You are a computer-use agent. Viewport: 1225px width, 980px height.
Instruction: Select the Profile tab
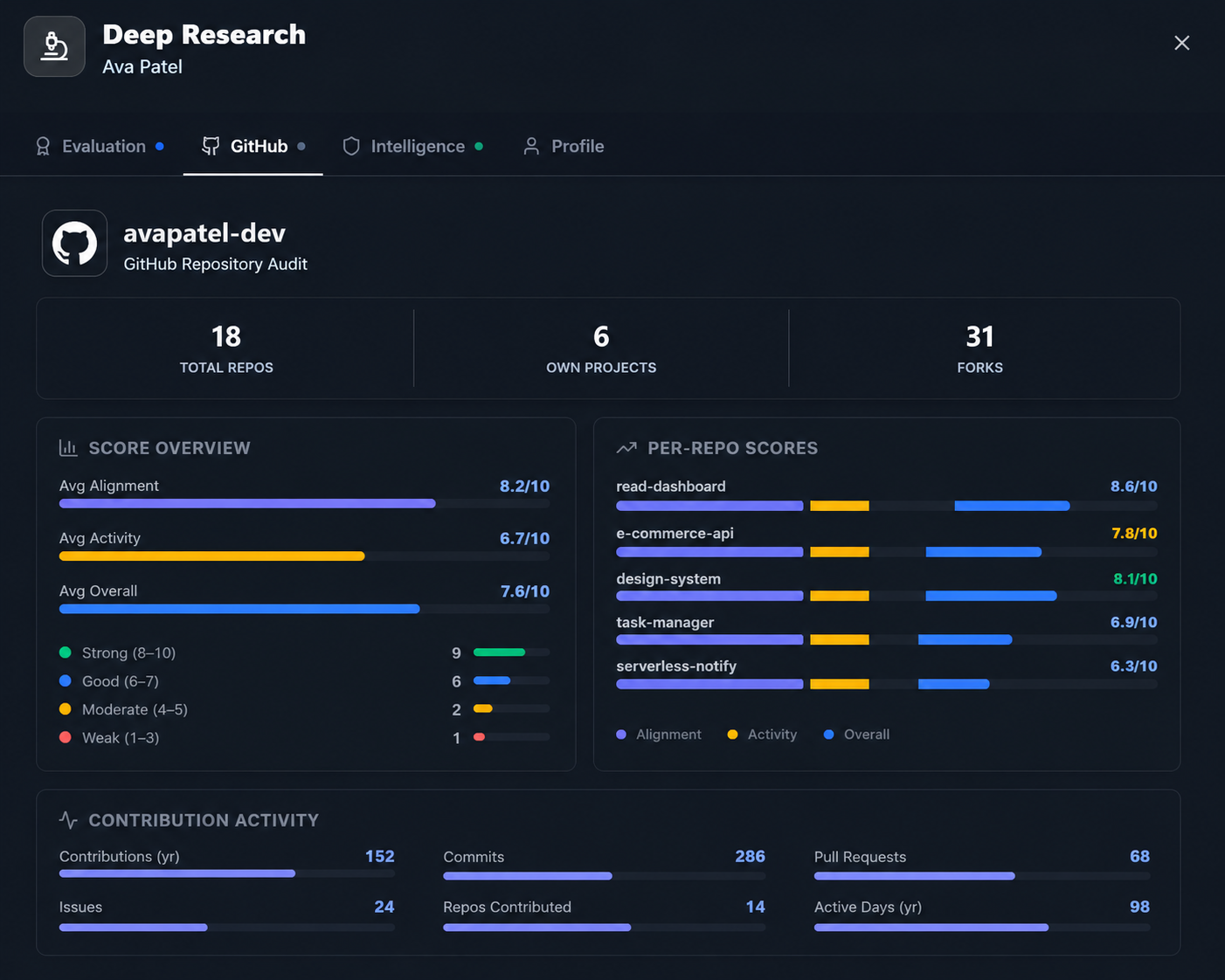pyautogui.click(x=564, y=146)
